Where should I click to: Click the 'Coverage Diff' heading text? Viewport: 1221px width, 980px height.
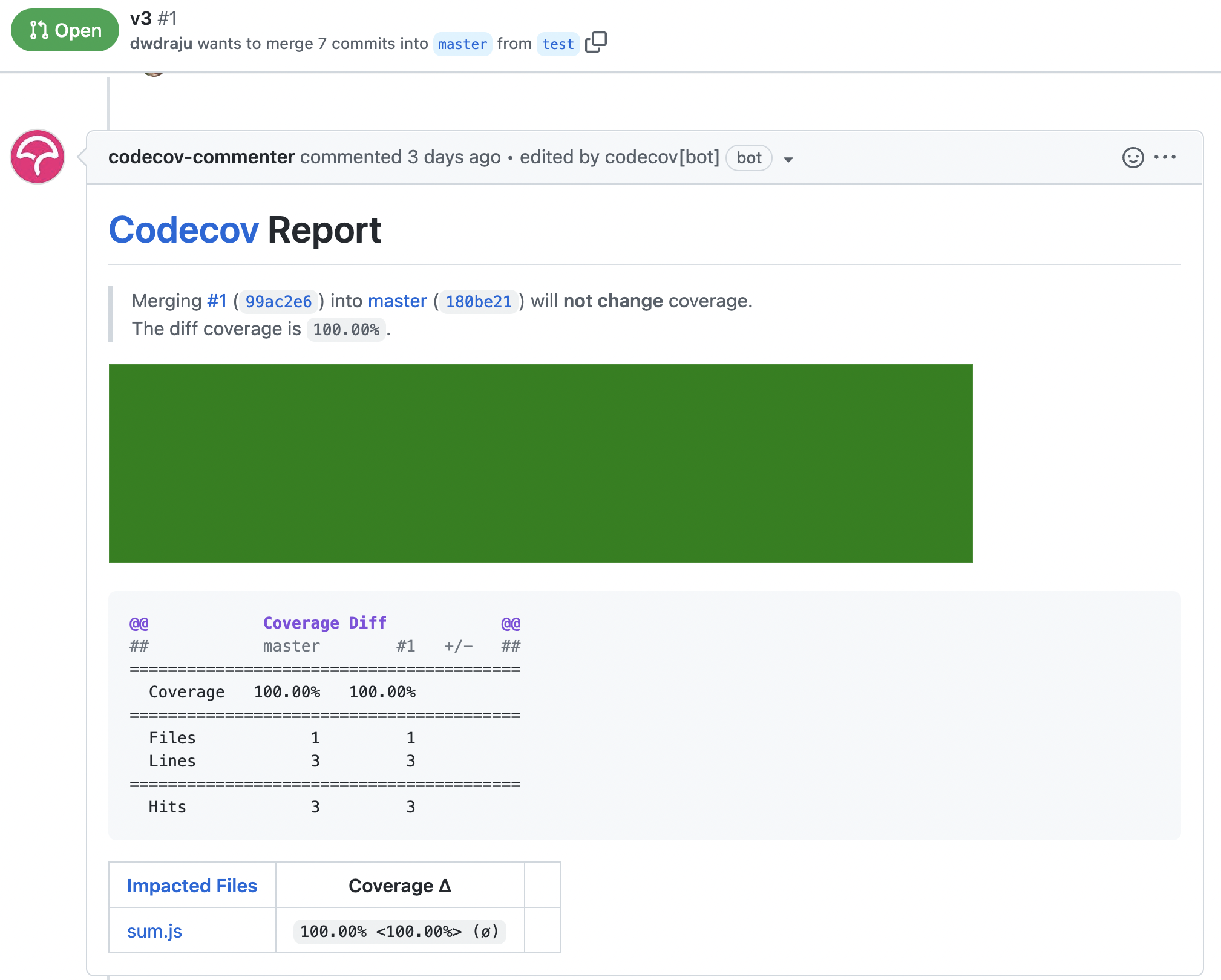(325, 623)
